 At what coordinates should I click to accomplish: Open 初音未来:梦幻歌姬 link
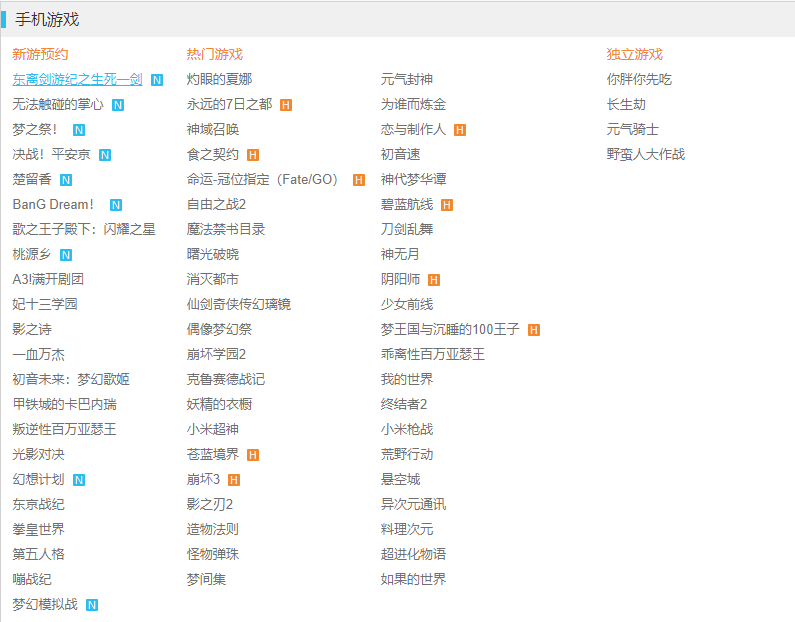(x=71, y=380)
